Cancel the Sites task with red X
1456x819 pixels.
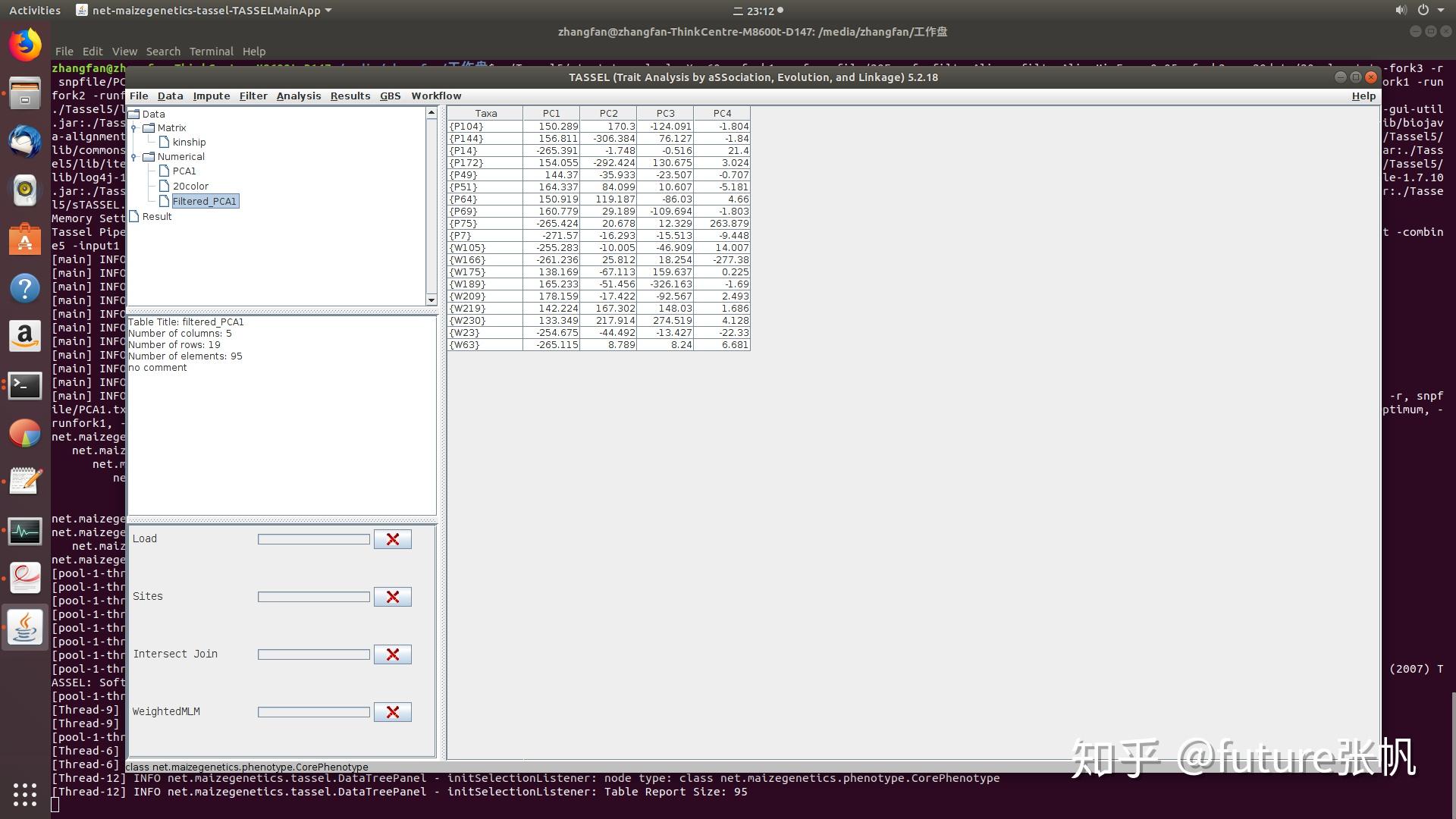click(392, 597)
